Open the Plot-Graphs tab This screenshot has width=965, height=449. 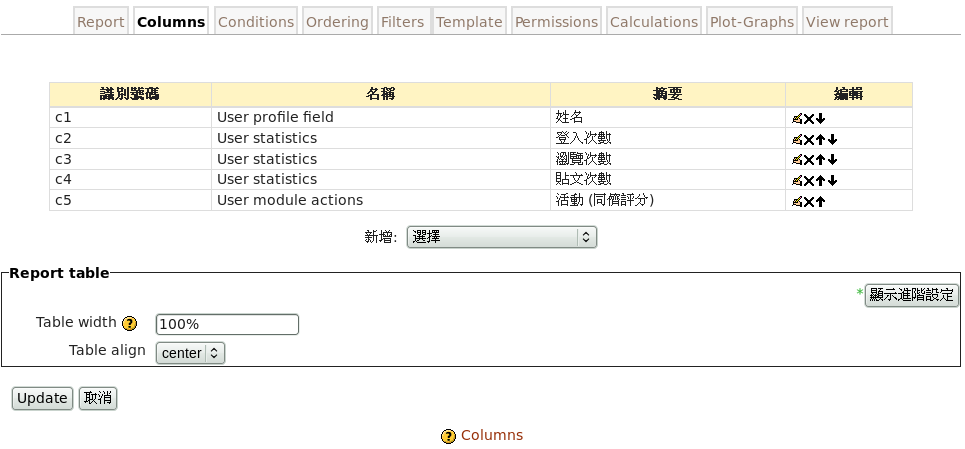click(x=751, y=22)
